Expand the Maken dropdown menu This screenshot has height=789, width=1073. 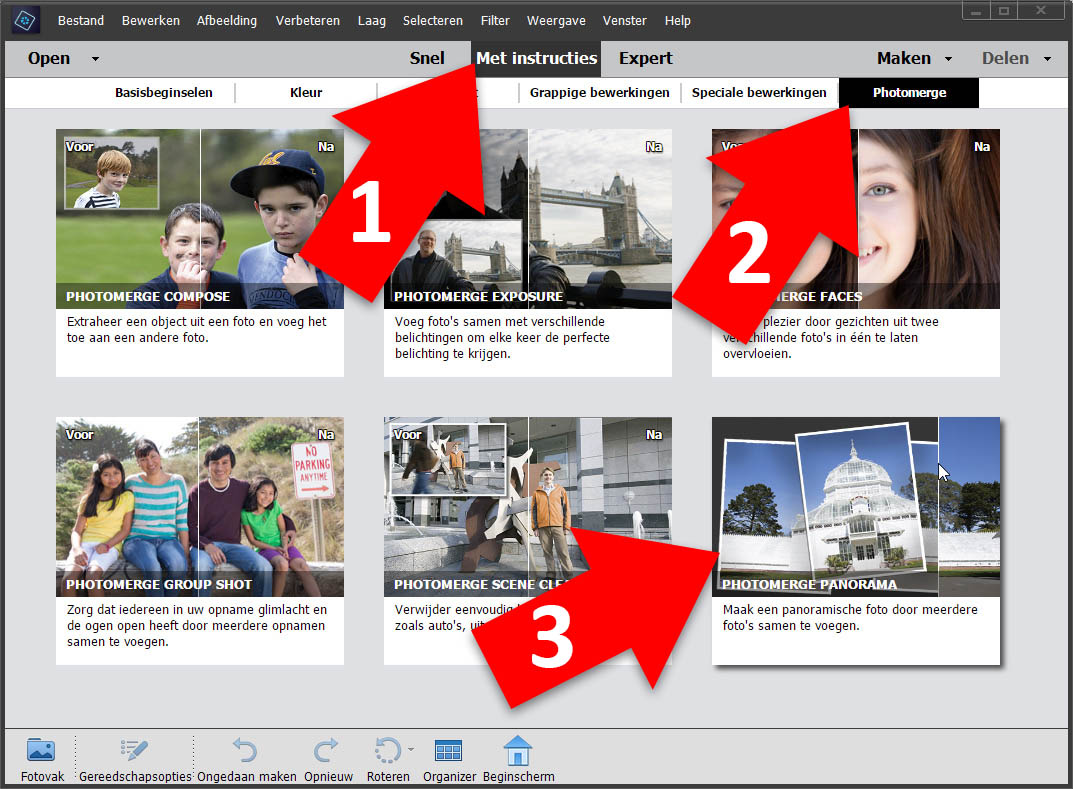pyautogui.click(x=948, y=59)
